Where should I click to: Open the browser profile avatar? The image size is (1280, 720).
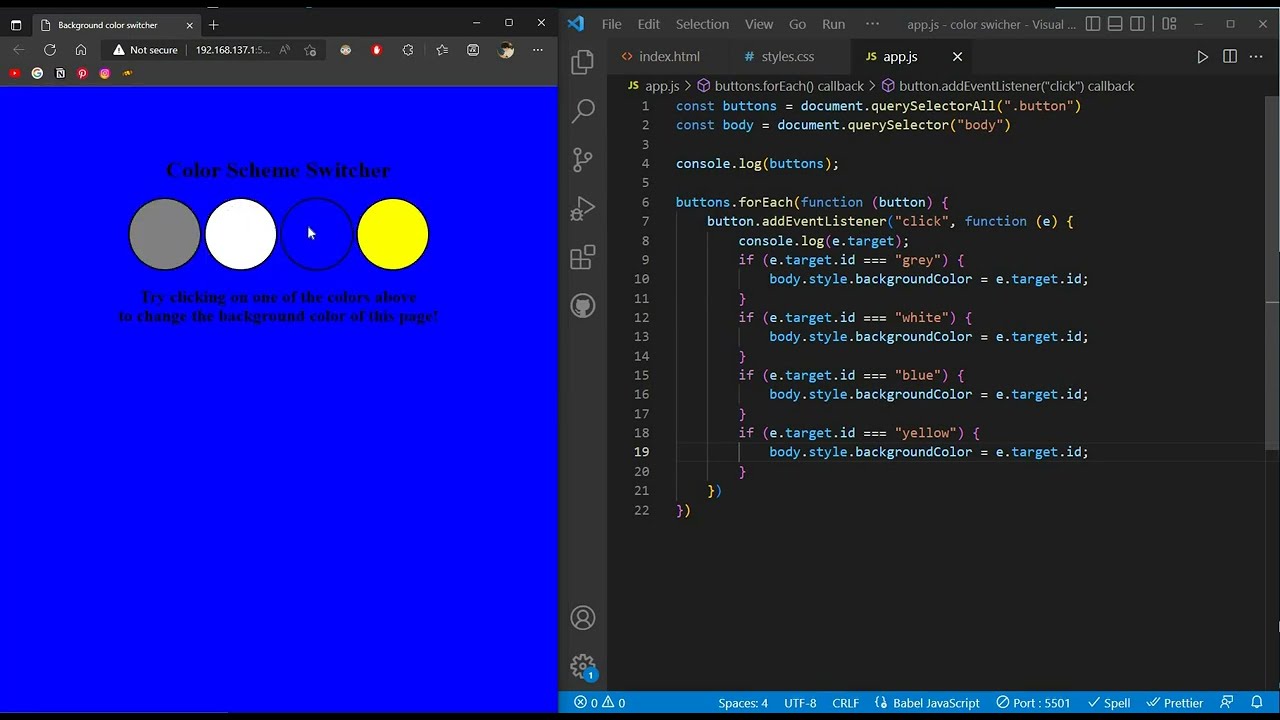point(506,50)
